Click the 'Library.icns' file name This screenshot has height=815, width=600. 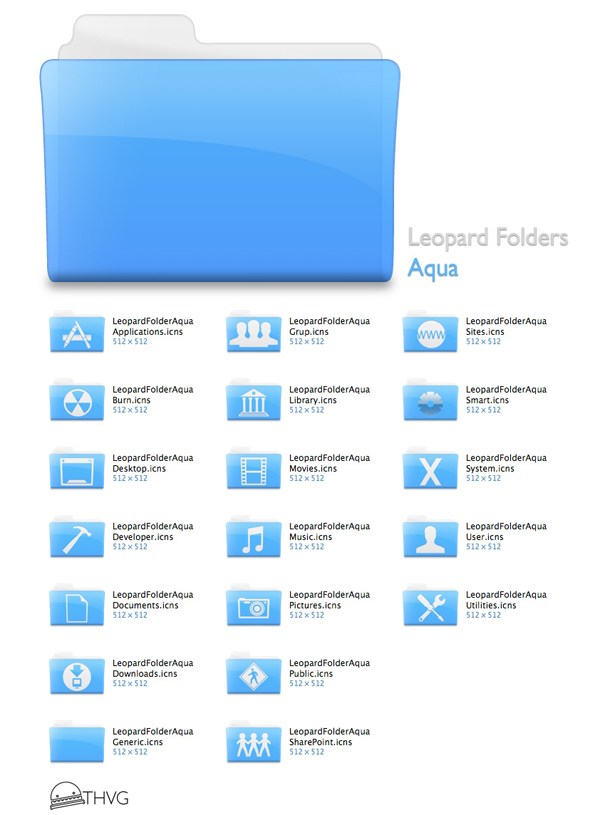(313, 400)
